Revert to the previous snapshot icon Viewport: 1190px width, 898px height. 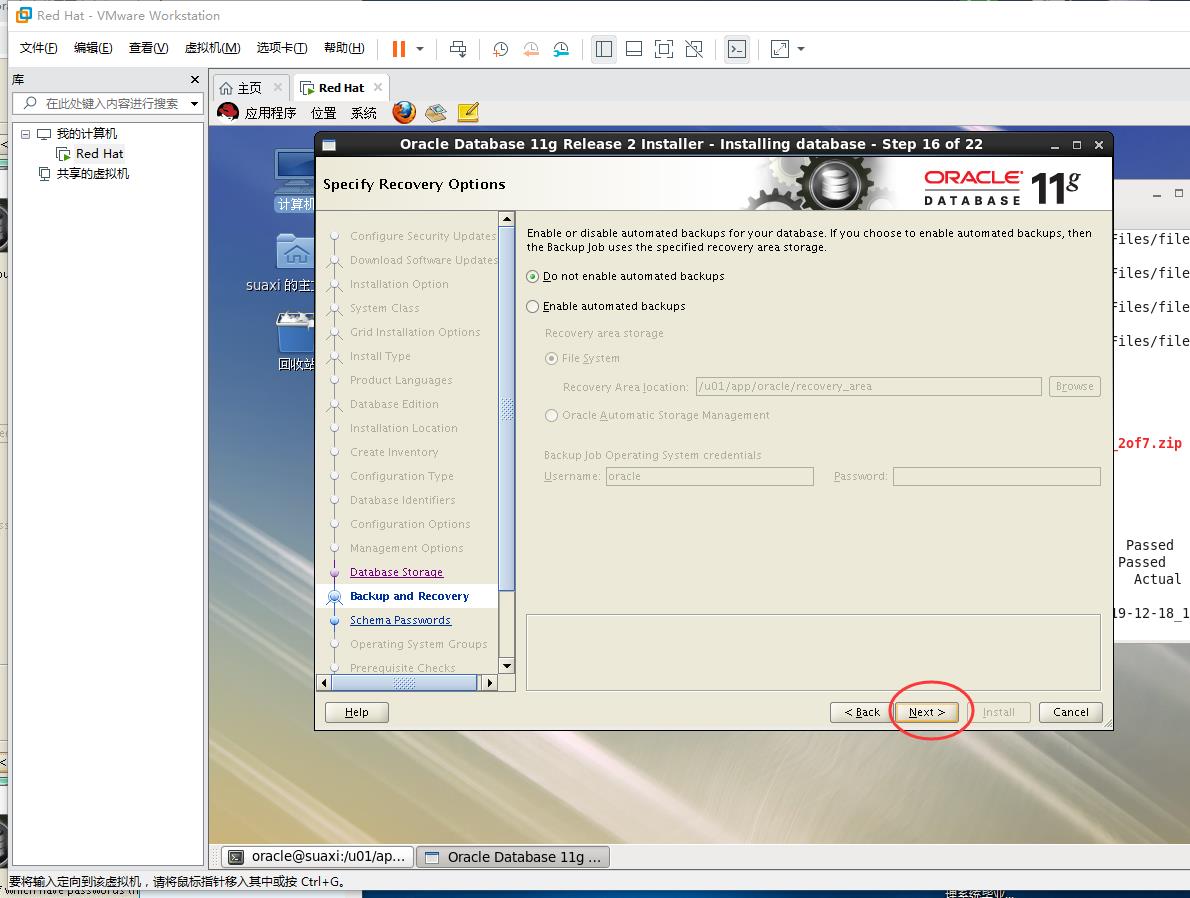pyautogui.click(x=530, y=49)
